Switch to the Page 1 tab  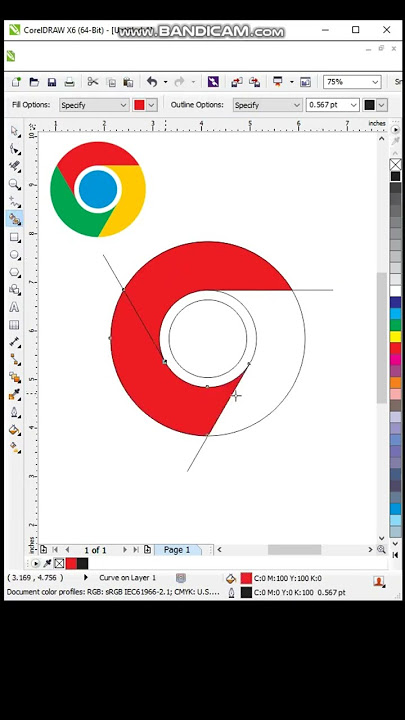coord(177,550)
